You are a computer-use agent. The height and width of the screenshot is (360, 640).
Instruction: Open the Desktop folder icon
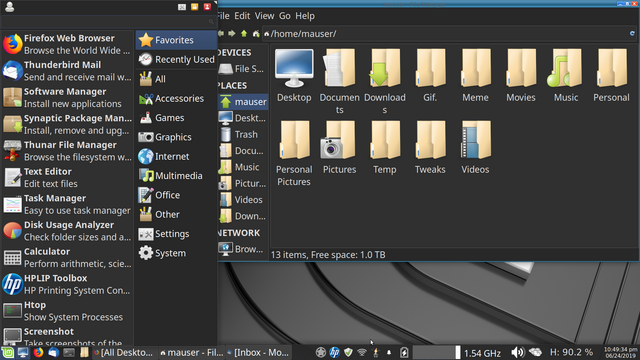pyautogui.click(x=294, y=76)
